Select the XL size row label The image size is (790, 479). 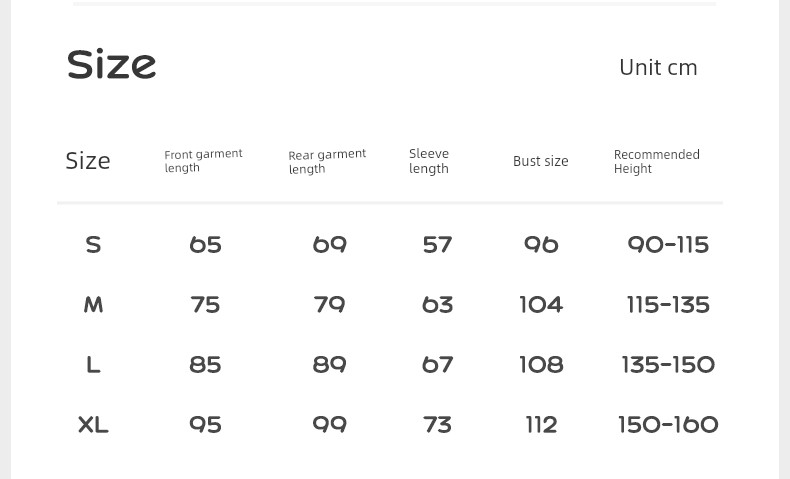coord(93,425)
